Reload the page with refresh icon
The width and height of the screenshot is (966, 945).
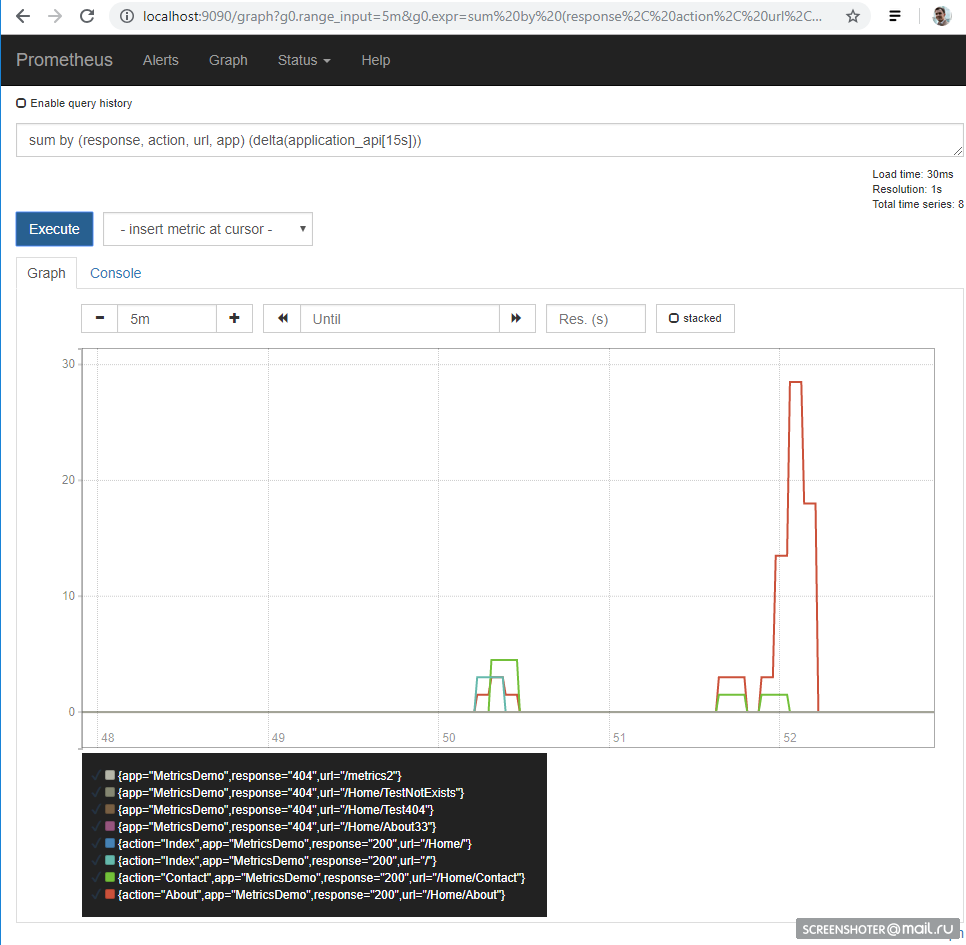coord(87,16)
